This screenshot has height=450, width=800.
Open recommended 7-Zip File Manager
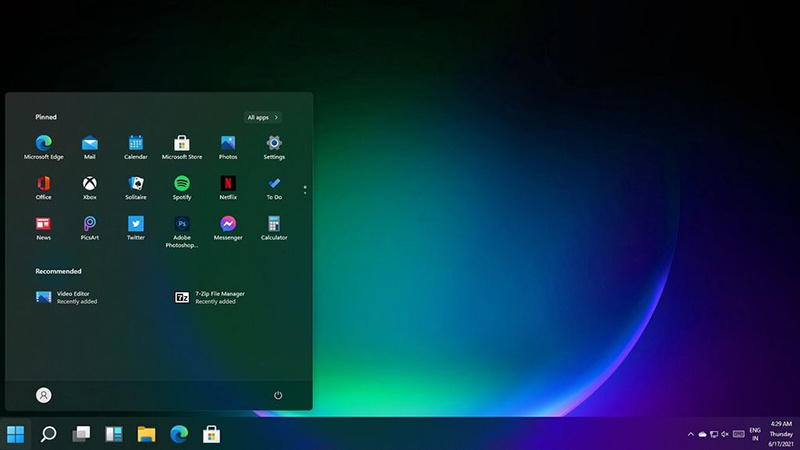pyautogui.click(x=210, y=297)
